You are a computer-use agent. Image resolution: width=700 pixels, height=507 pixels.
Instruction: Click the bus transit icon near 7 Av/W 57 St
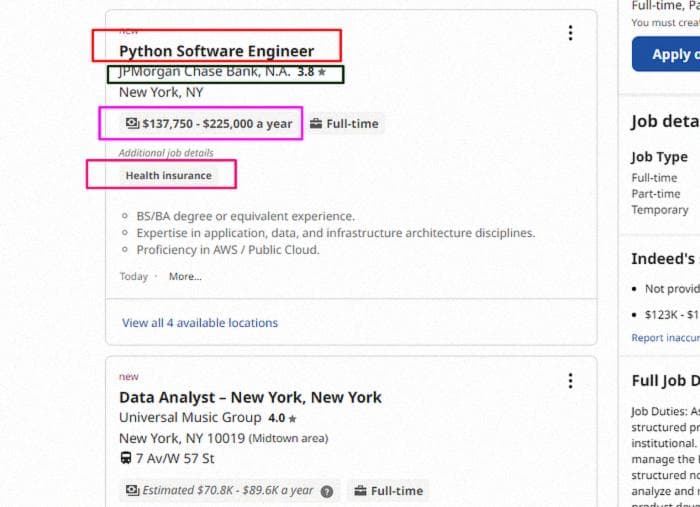pyautogui.click(x=126, y=458)
